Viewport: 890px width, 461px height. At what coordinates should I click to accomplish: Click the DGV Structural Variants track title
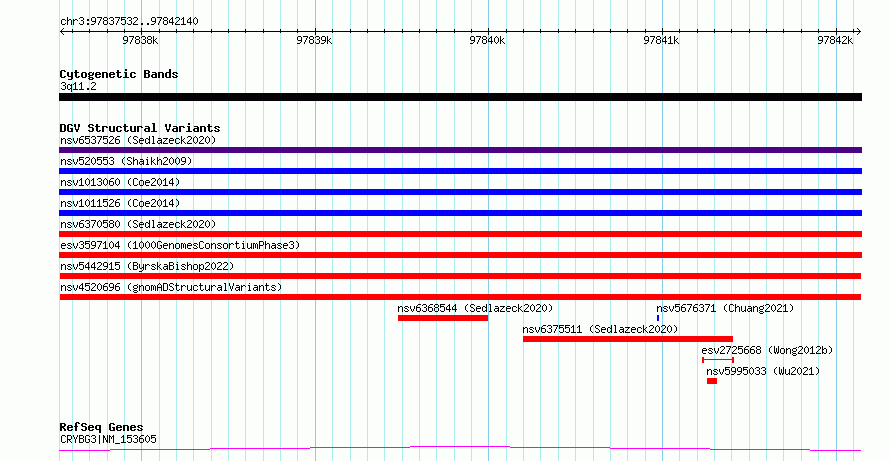click(140, 128)
